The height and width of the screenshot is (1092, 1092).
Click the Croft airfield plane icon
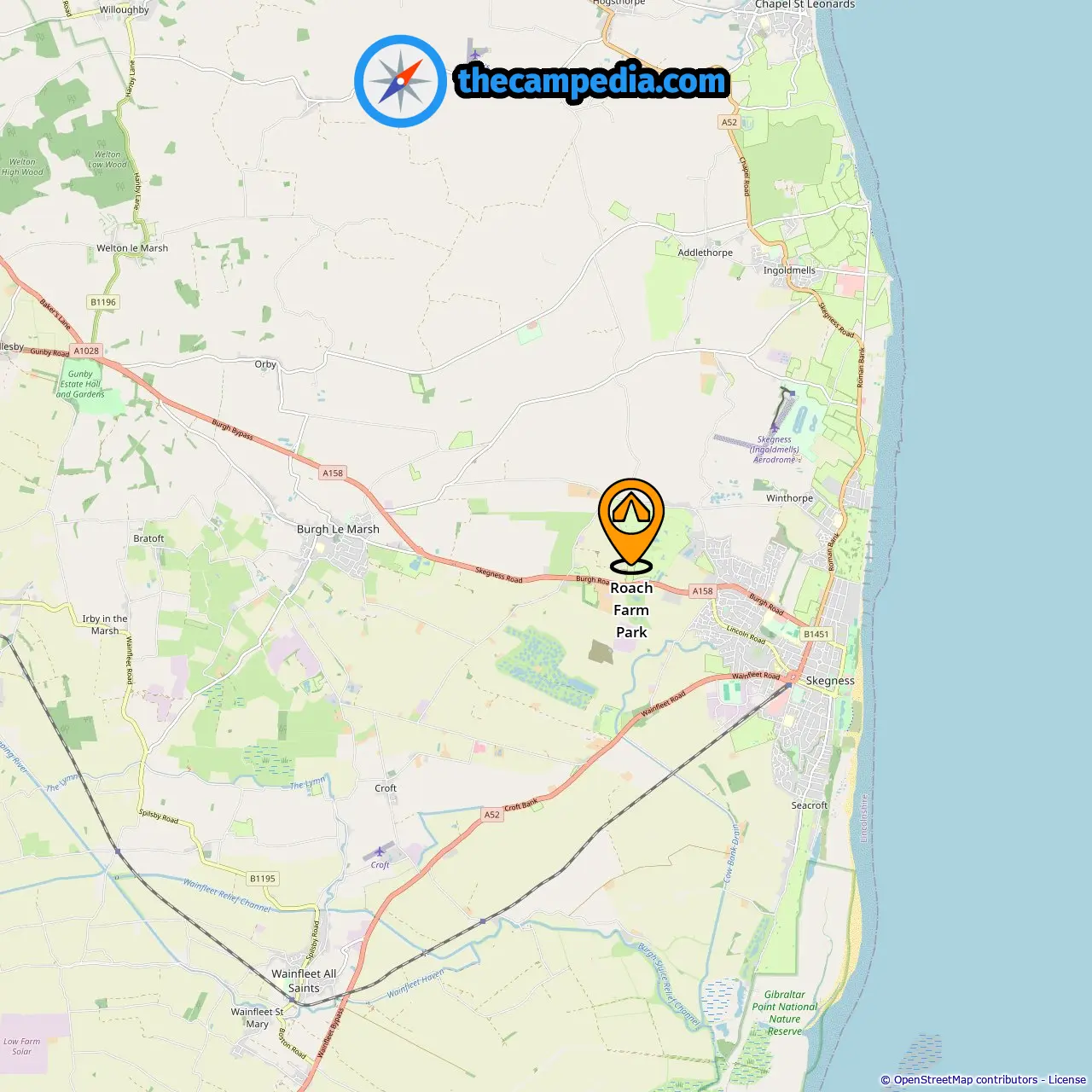(380, 851)
